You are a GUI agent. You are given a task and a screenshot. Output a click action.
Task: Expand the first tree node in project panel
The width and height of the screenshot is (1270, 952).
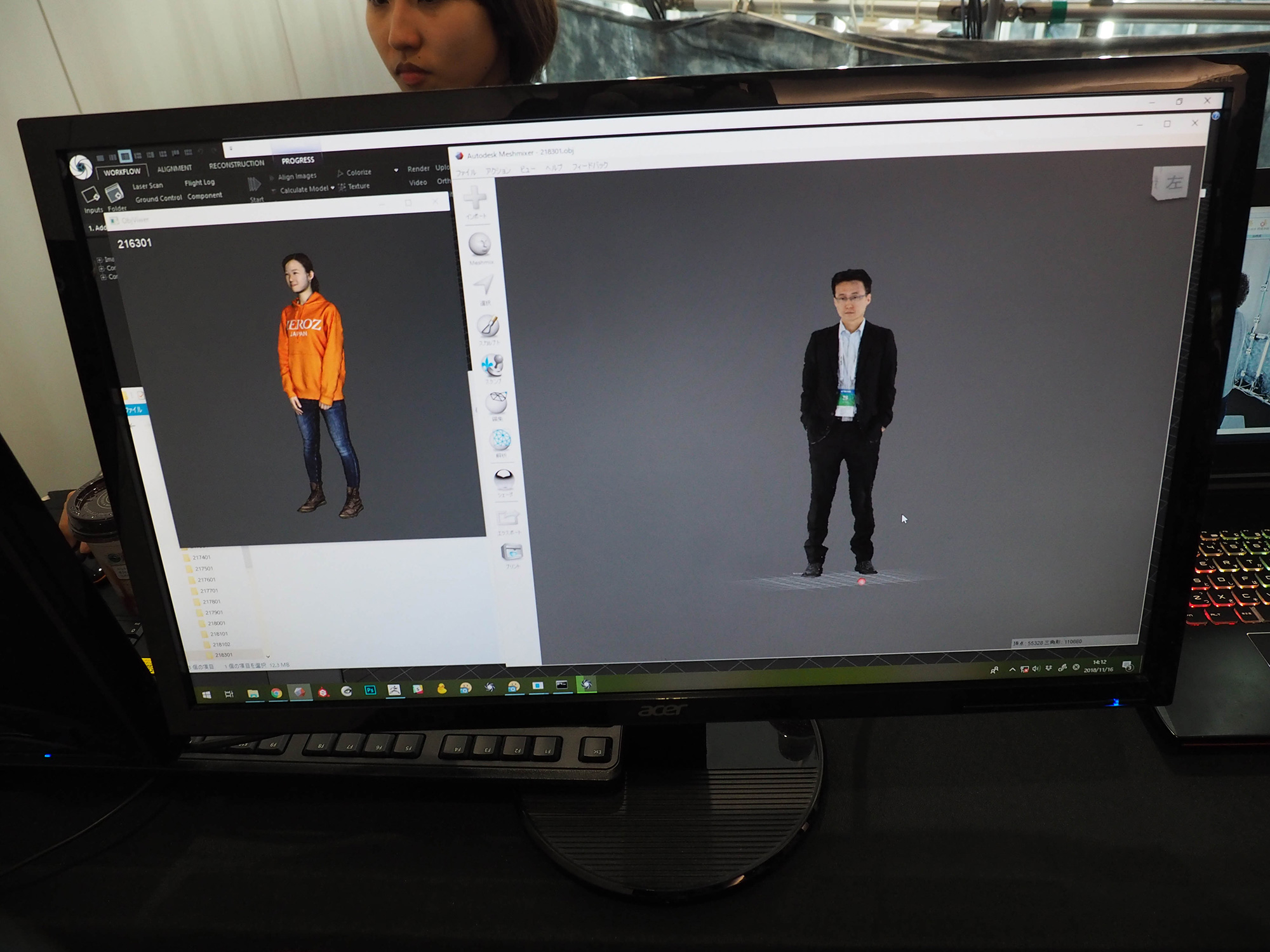[x=100, y=260]
